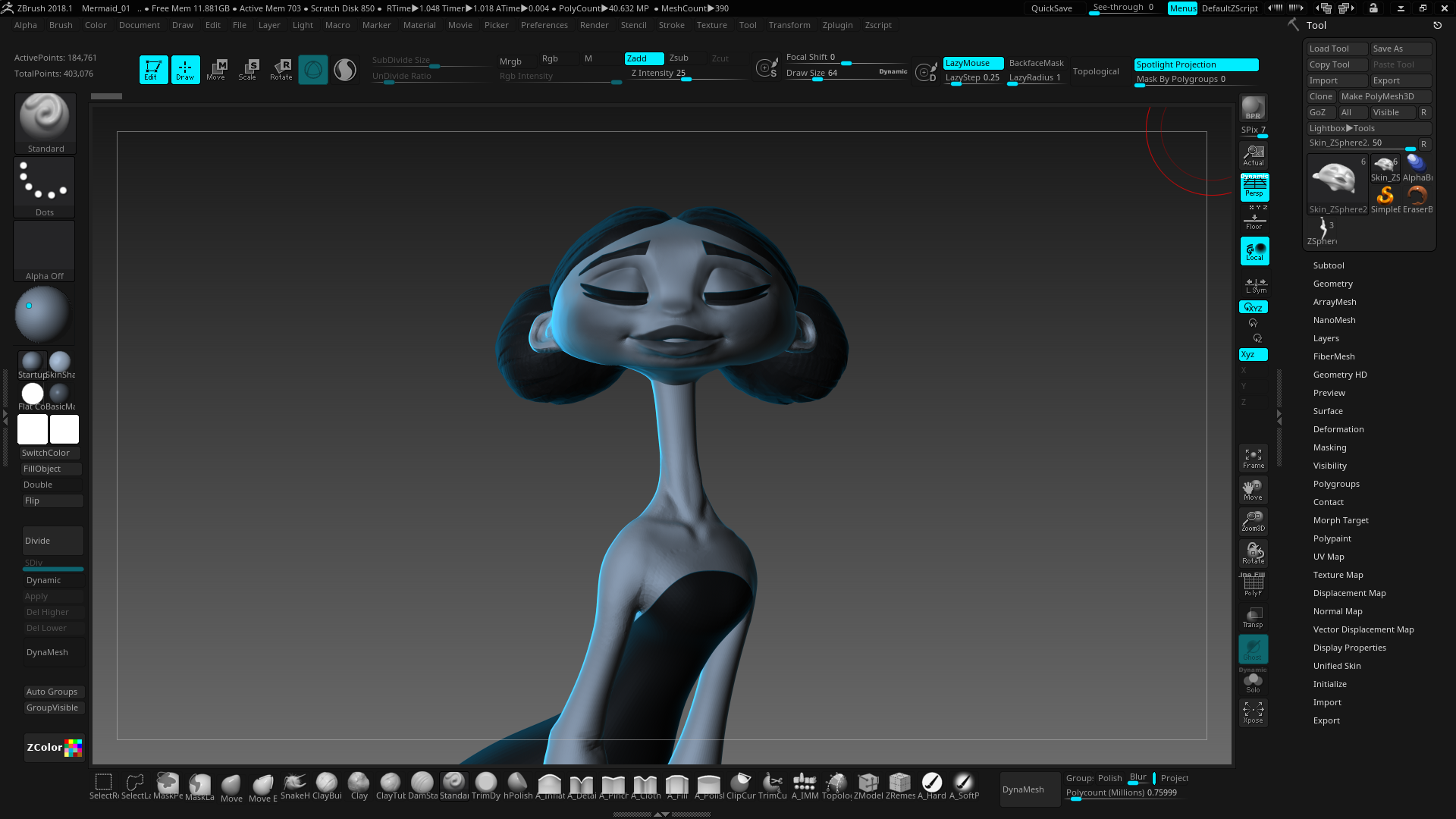Select the ClayBuildup brush icon
Image resolution: width=1456 pixels, height=819 pixels.
tap(327, 786)
